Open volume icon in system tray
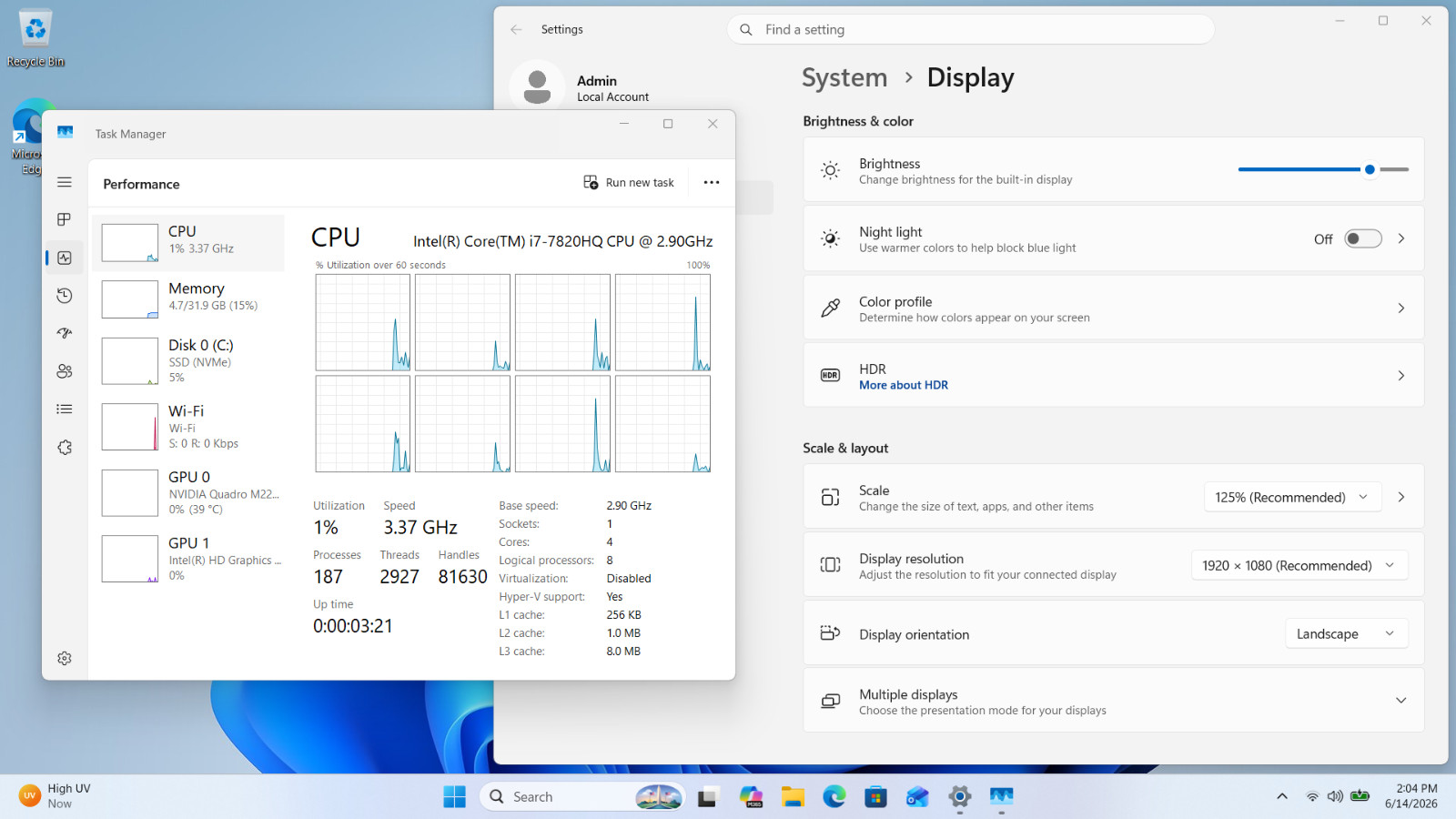This screenshot has height=819, width=1456. click(x=1335, y=796)
